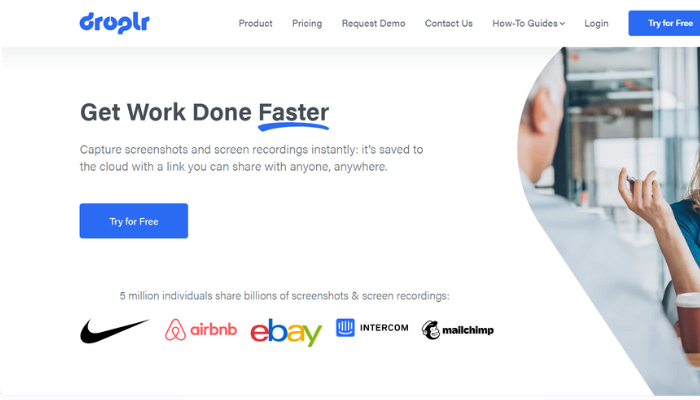Open the Product menu item

(x=255, y=23)
